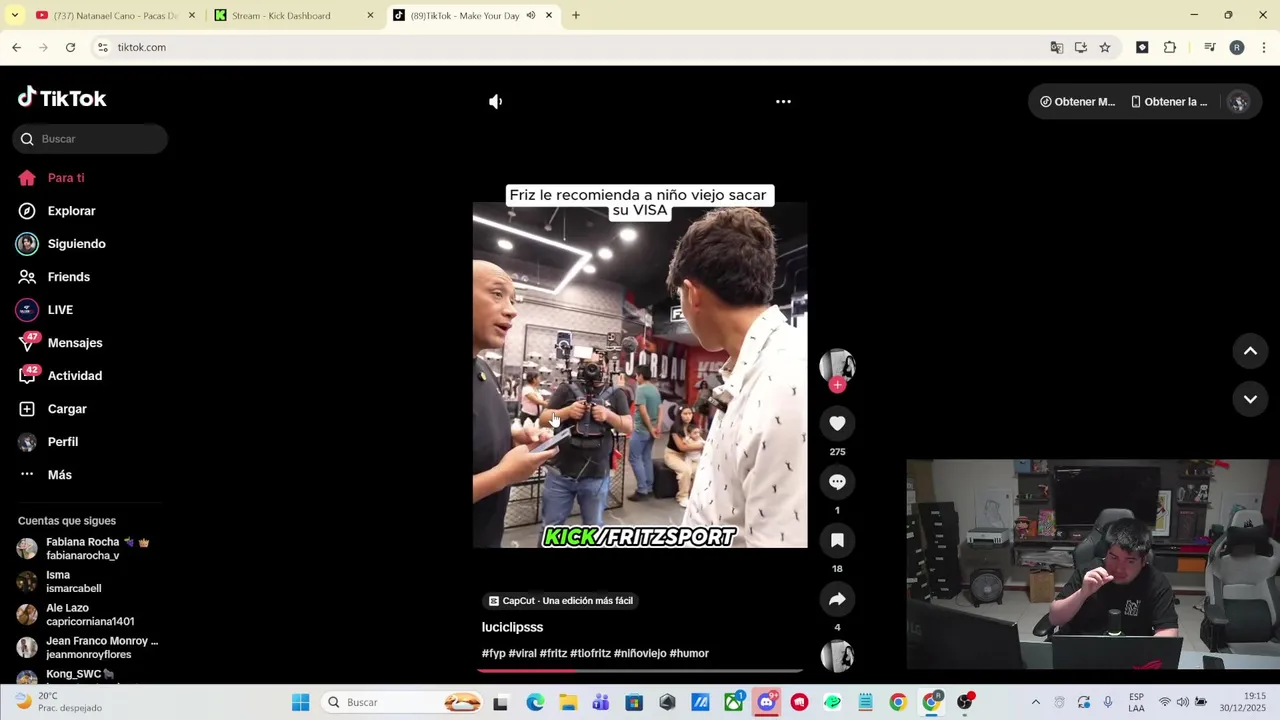Click Obtener M... coins button
This screenshot has width=1280, height=720.
click(1077, 102)
